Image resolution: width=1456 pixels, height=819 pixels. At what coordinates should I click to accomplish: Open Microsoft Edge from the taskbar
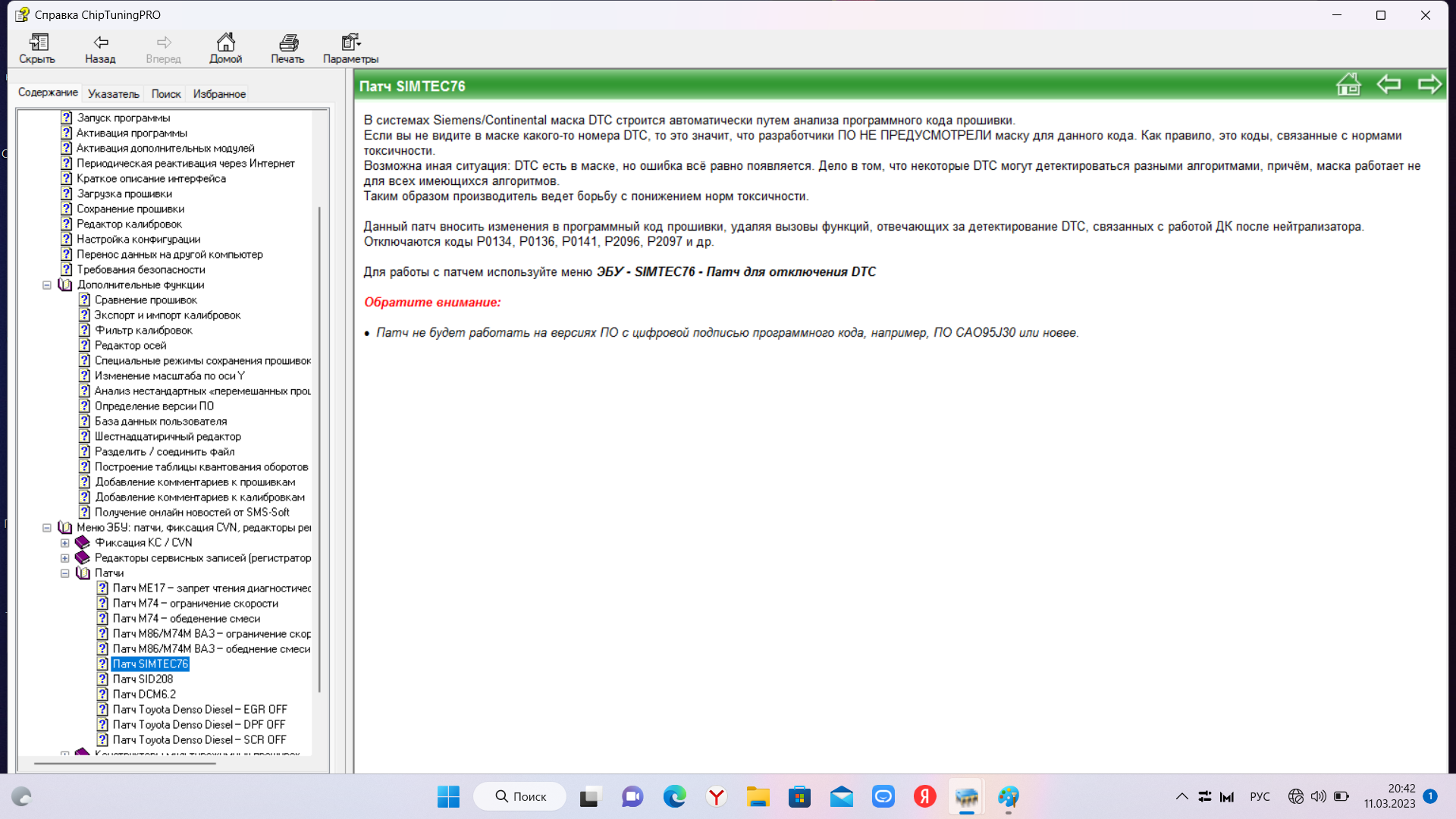pyautogui.click(x=674, y=797)
